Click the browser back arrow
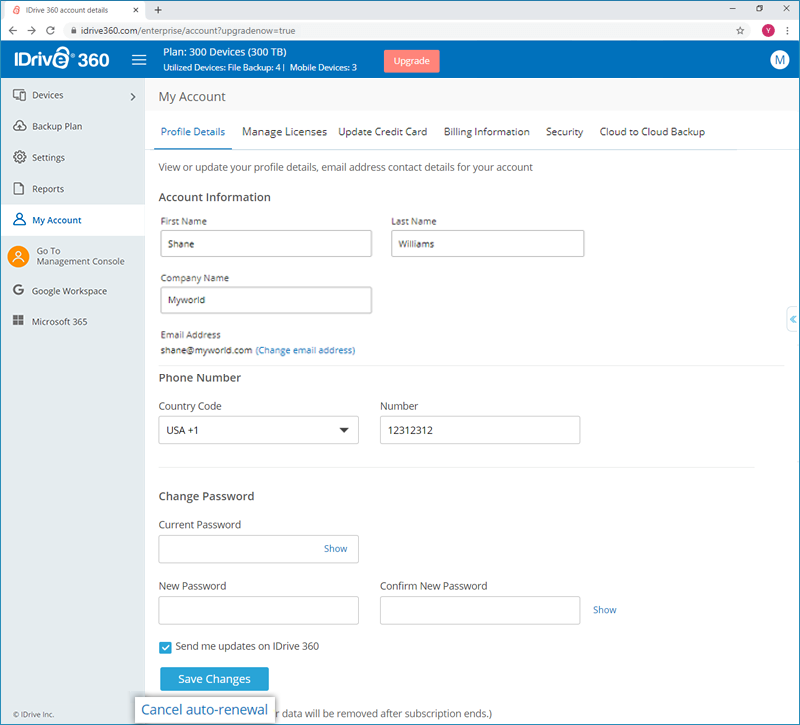Image resolution: width=800 pixels, height=725 pixels. pos(13,31)
